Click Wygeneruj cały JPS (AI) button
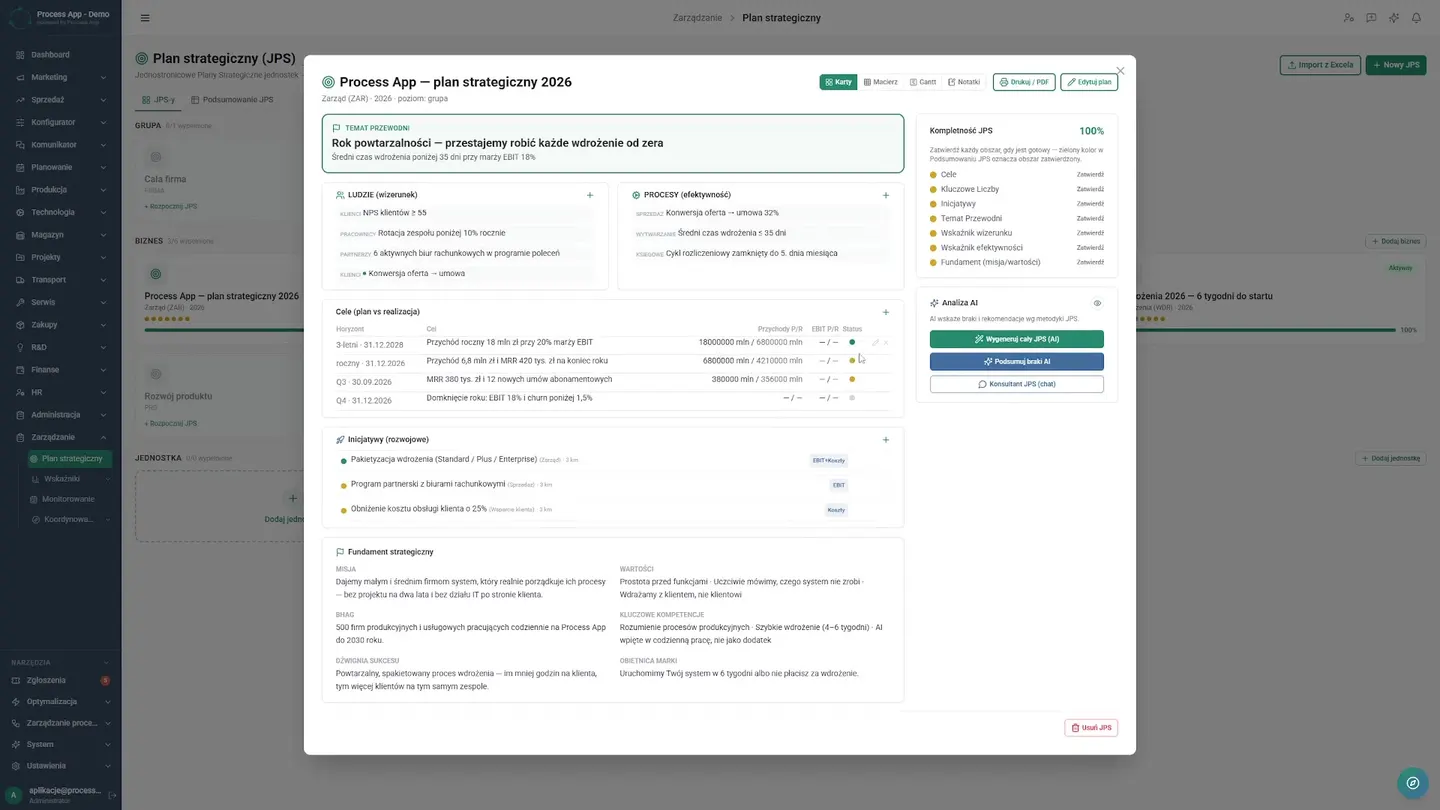Screen dimensions: 1440x810 [1017, 339]
